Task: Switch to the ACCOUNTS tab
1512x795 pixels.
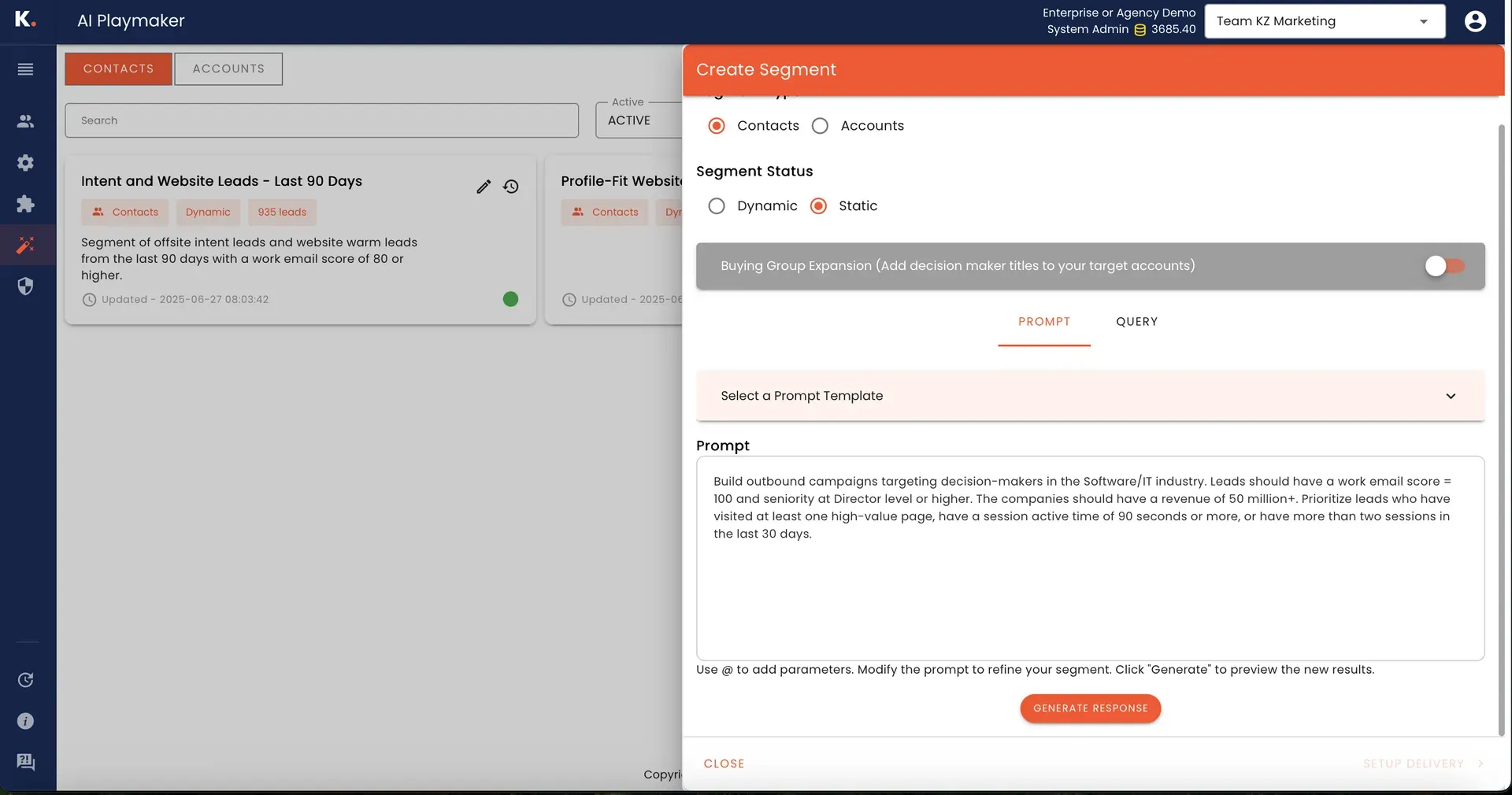Action: coord(228,68)
